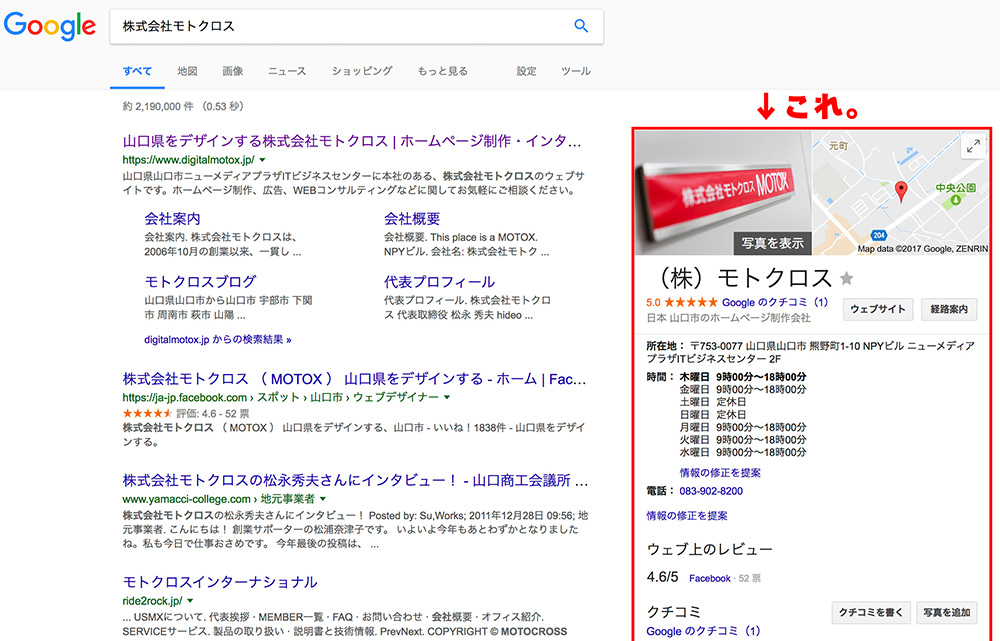This screenshot has height=641, width=1000.
Task: Open dropdown arrow beside yamacci-college.com URL
Action: tap(323, 499)
